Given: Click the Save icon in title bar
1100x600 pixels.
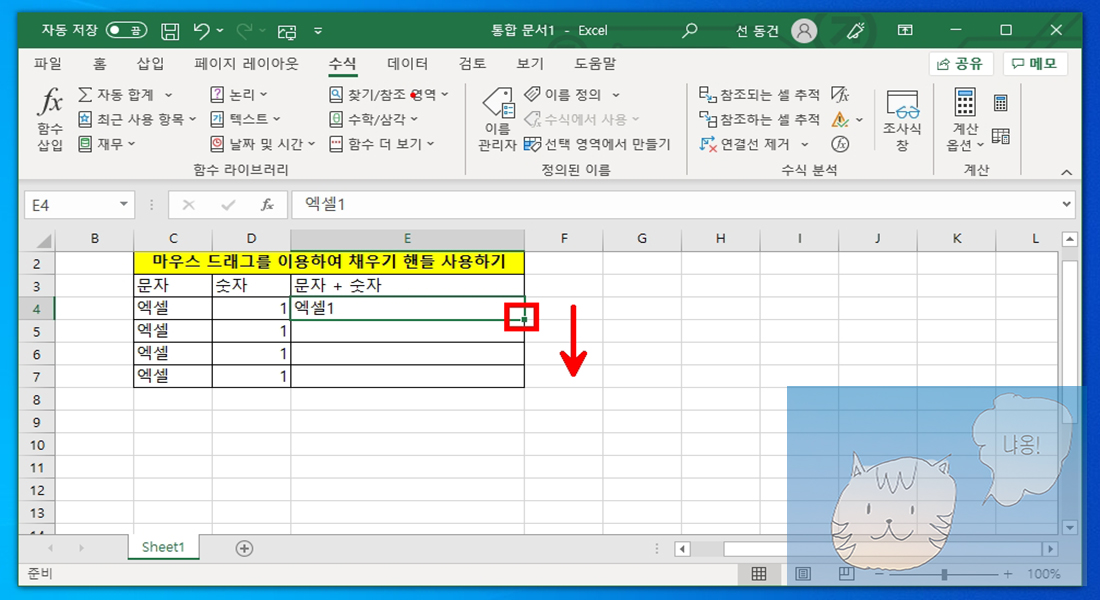Looking at the screenshot, I should (170, 31).
